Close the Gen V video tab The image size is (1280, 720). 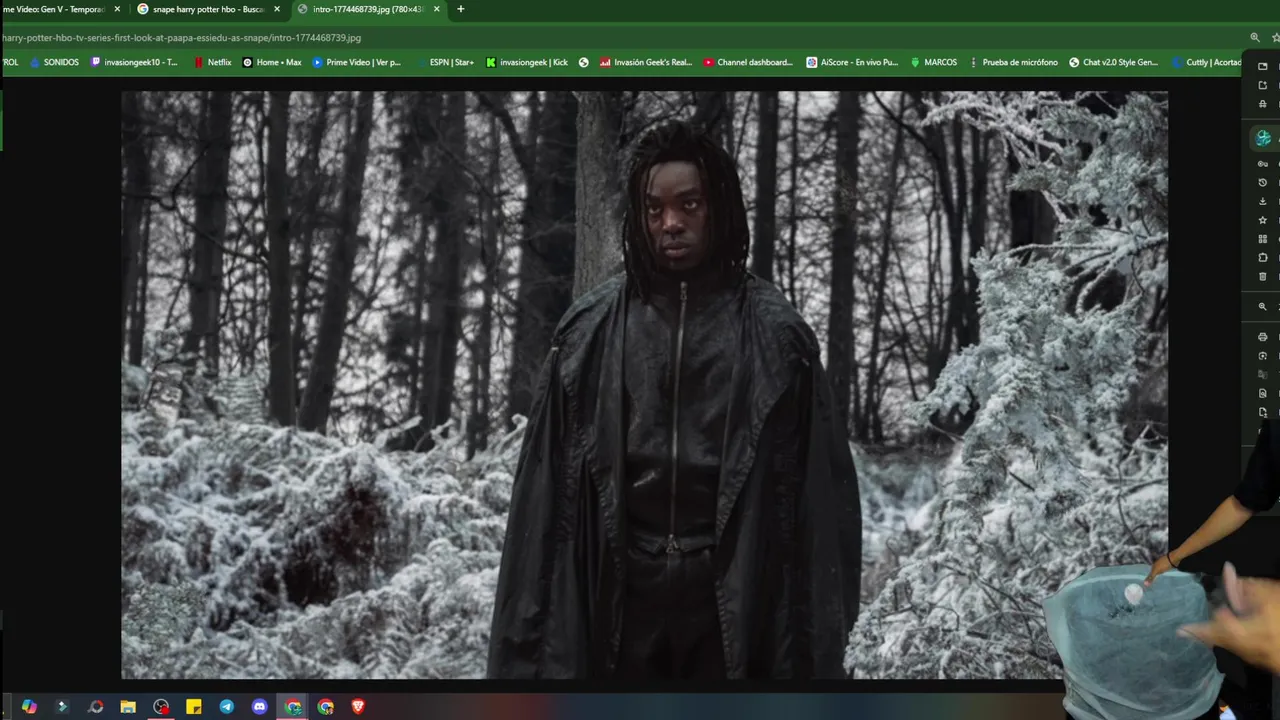117,9
